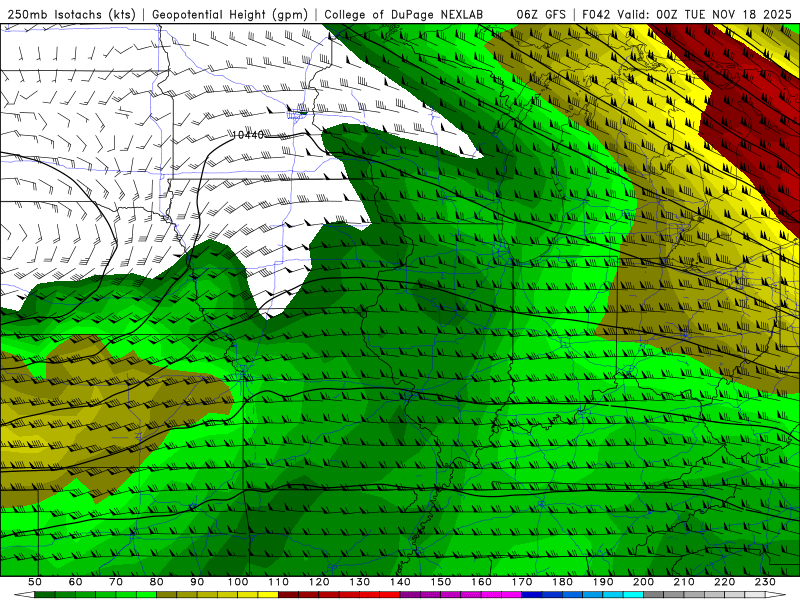Viewport: 800px width, 600px height.
Task: Click the '90' value on the color scale
Action: coord(197,582)
